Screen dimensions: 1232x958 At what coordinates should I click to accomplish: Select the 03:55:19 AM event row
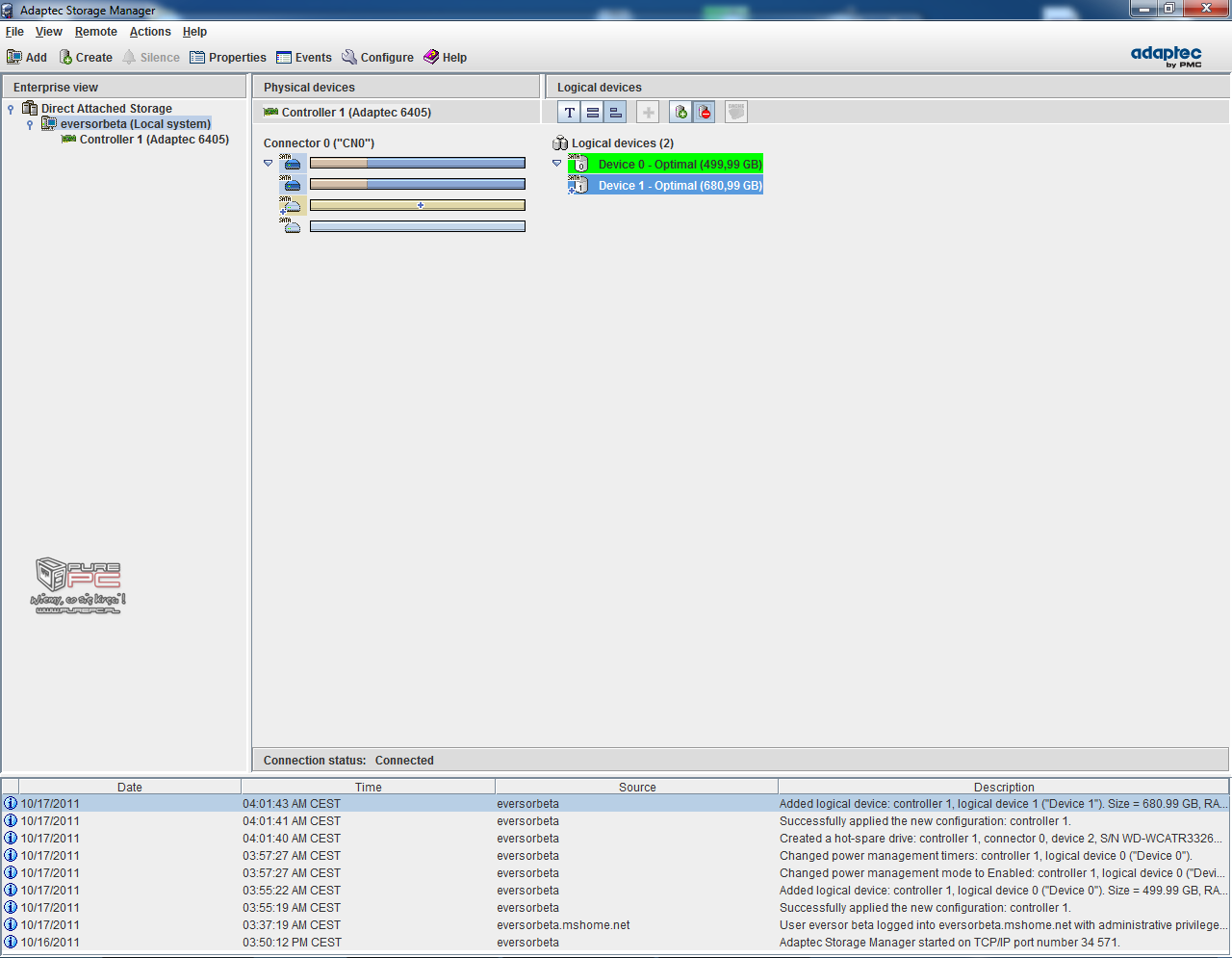(616, 908)
